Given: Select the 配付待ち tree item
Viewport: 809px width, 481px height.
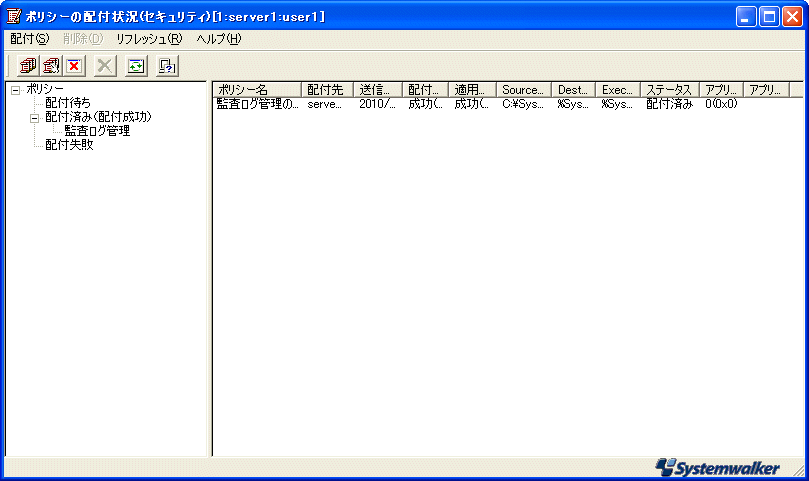Looking at the screenshot, I should click(68, 103).
